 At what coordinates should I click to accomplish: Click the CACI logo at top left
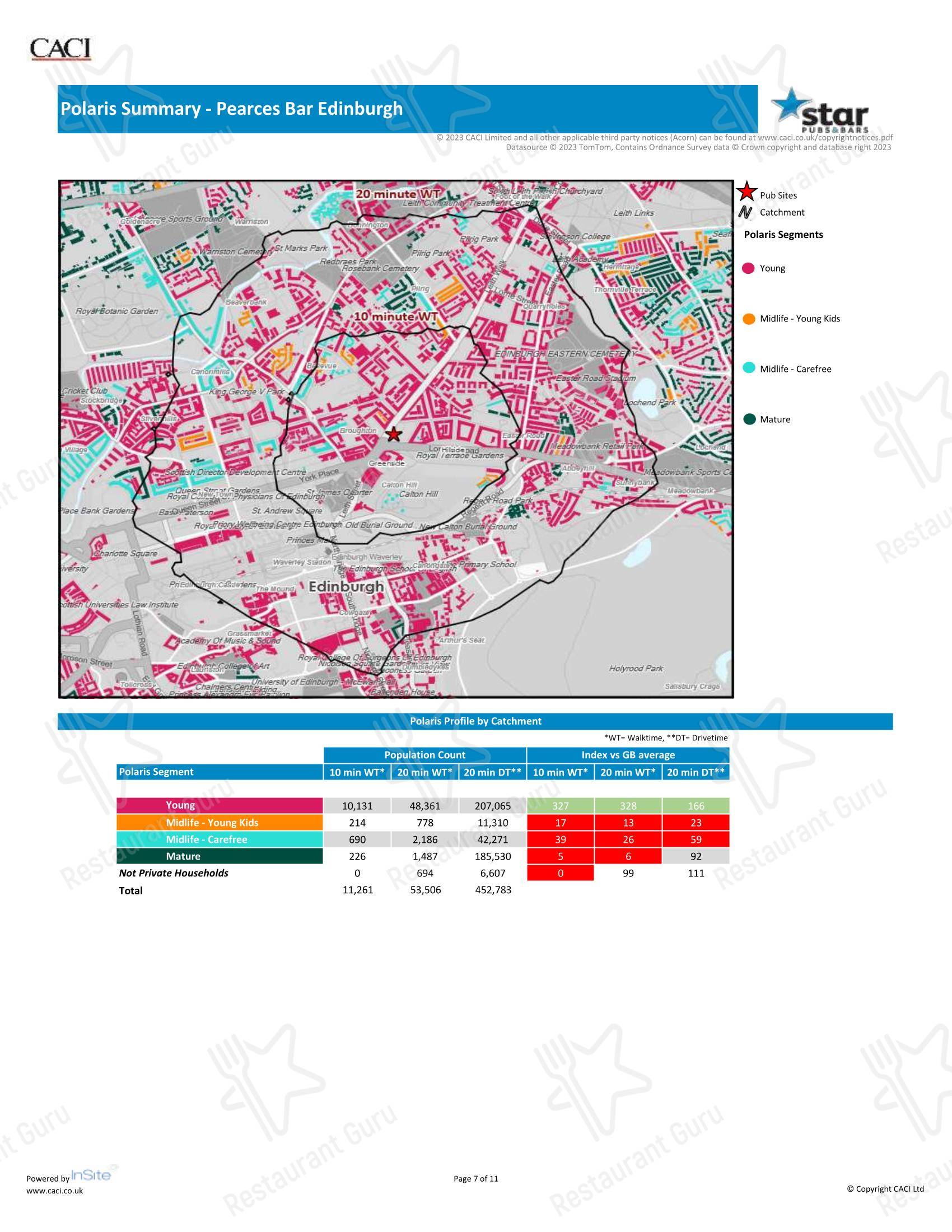tap(60, 49)
